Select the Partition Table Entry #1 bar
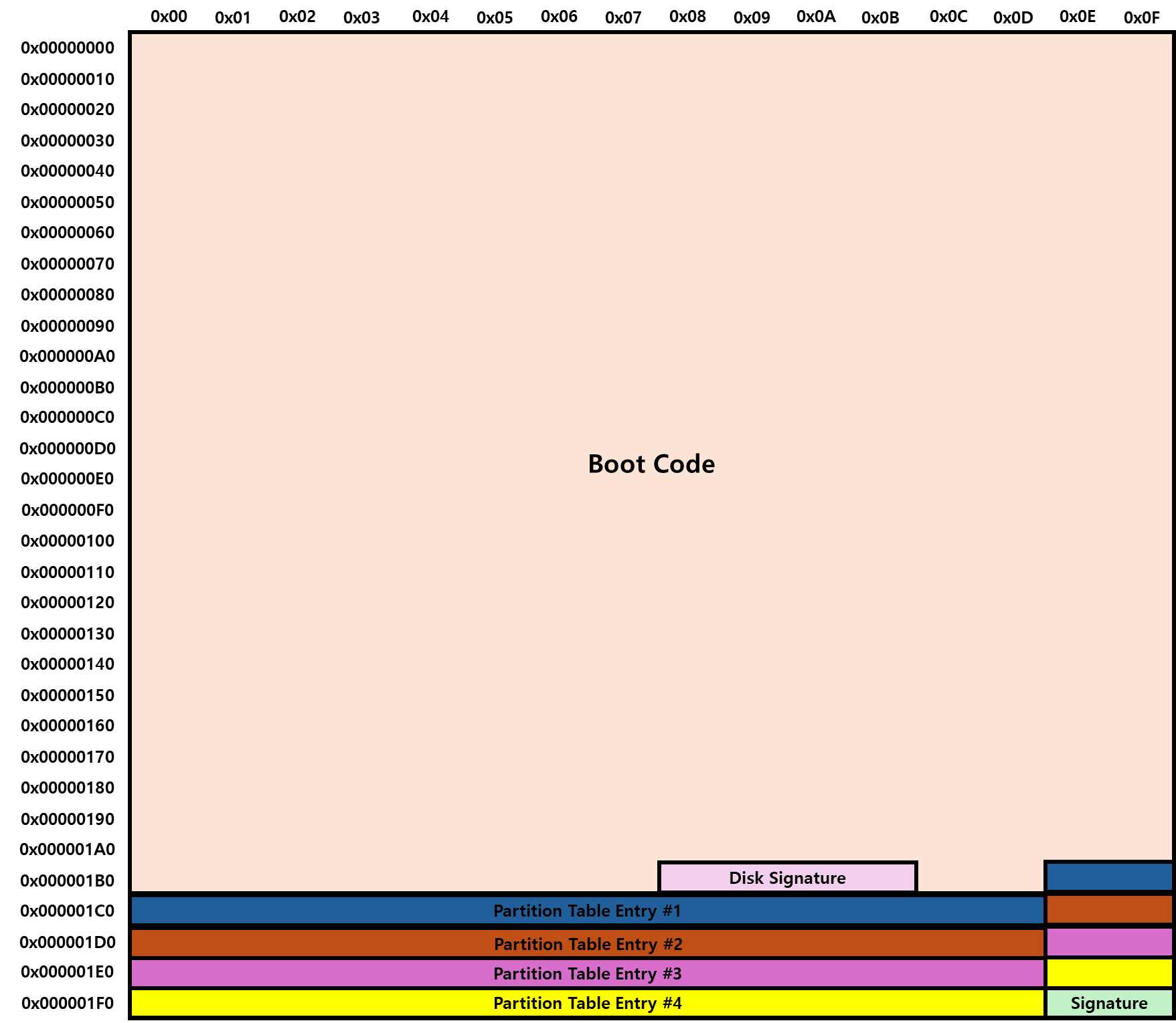Viewport: 1176px width, 1023px height. (587, 911)
